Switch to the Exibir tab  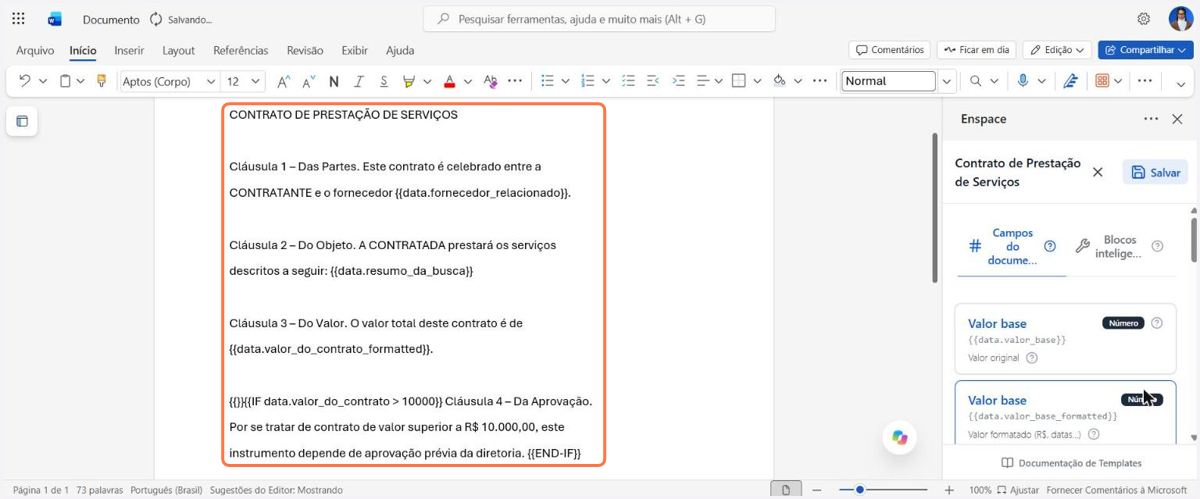point(355,50)
